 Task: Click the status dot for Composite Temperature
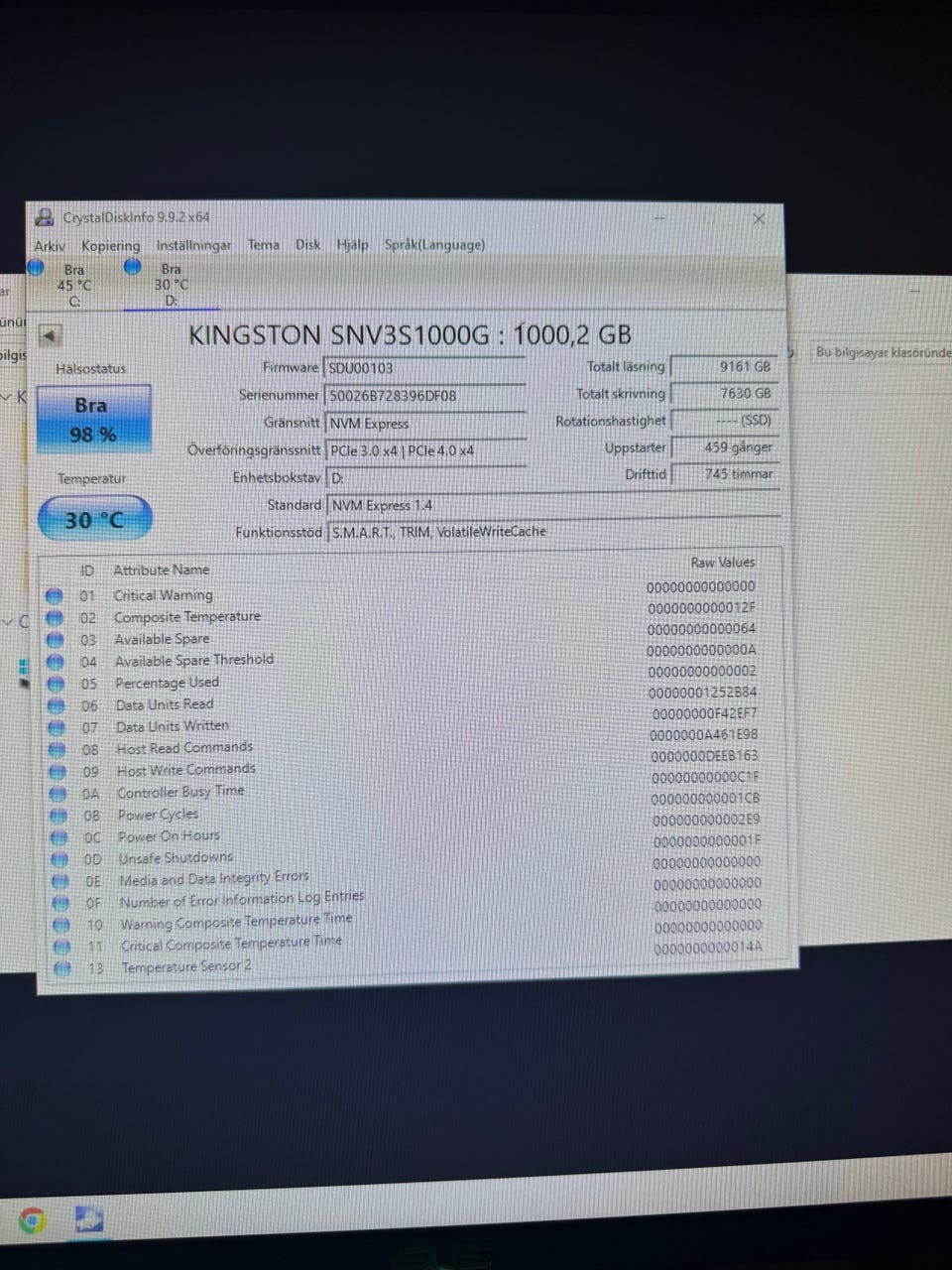(55, 618)
